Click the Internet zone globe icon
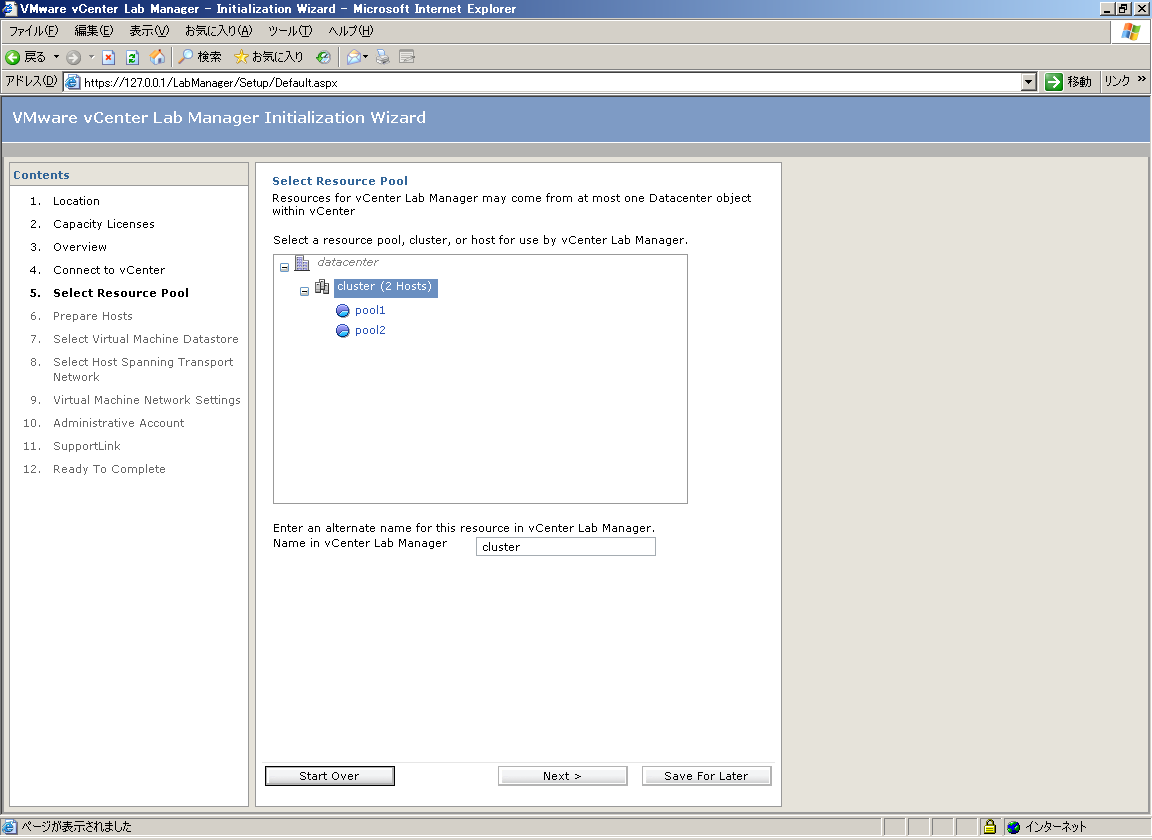1152x840 pixels. point(1014,827)
